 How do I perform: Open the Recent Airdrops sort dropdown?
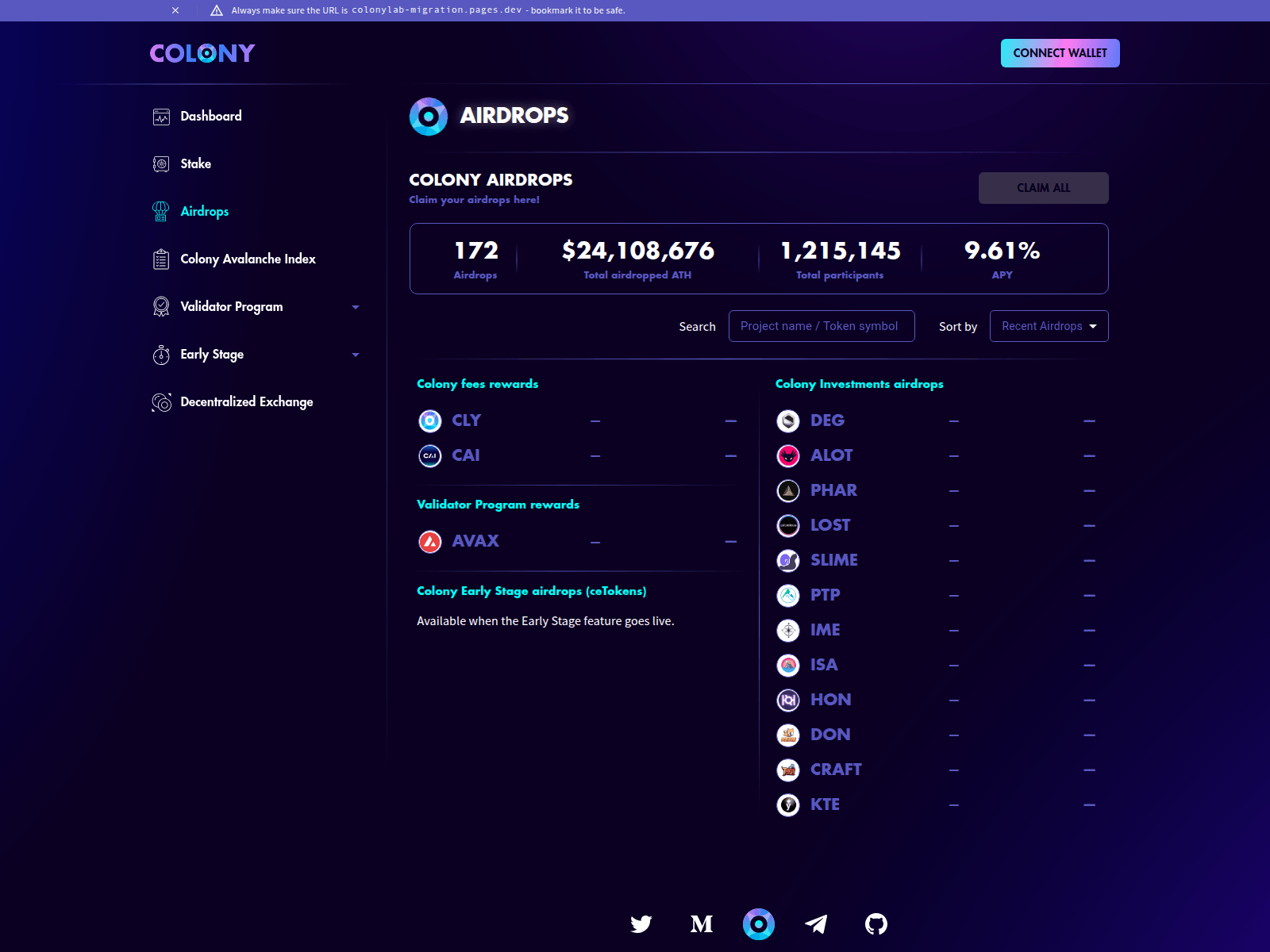pyautogui.click(x=1049, y=326)
